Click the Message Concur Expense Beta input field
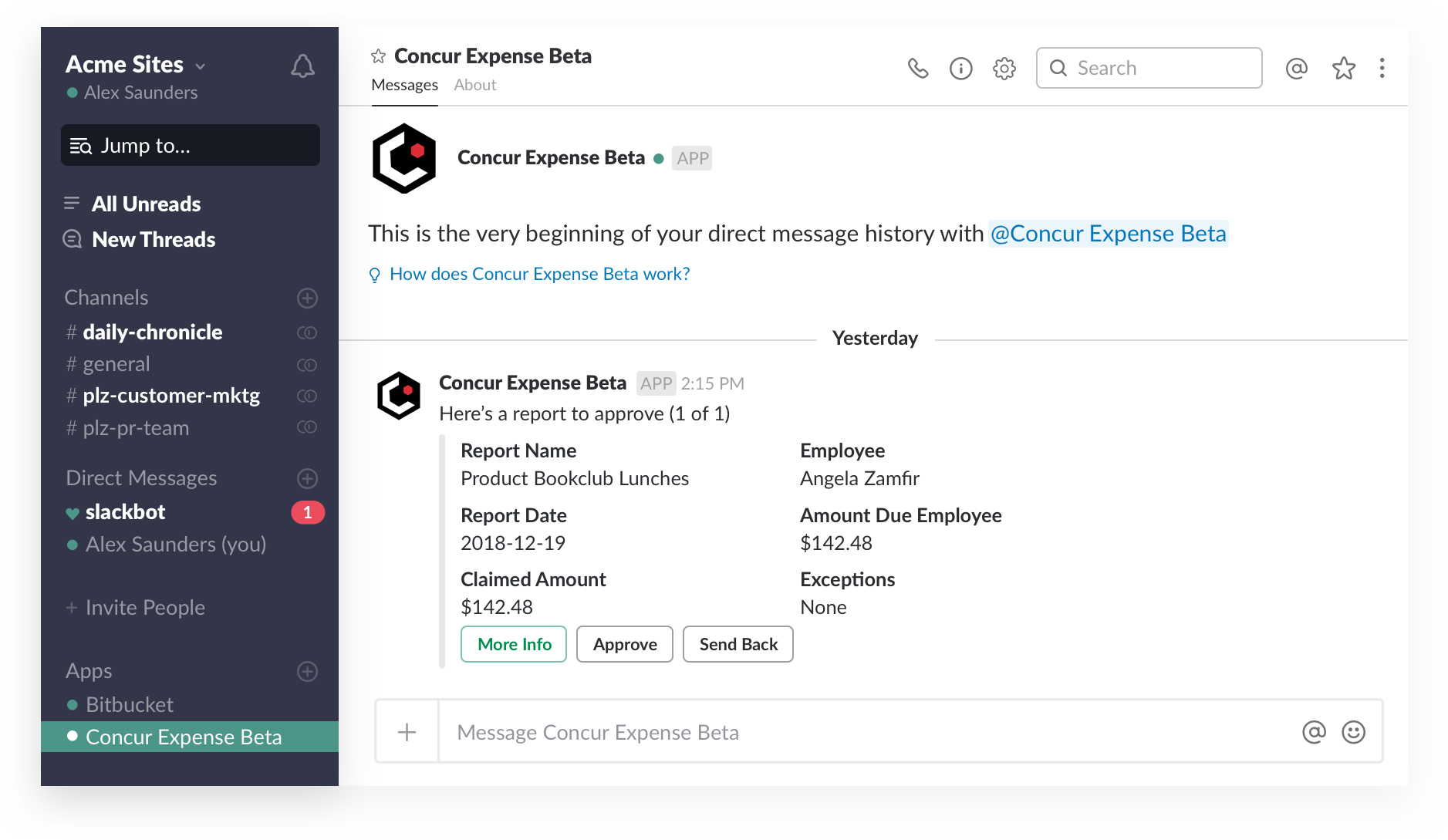The height and width of the screenshot is (840, 1448). 694,731
